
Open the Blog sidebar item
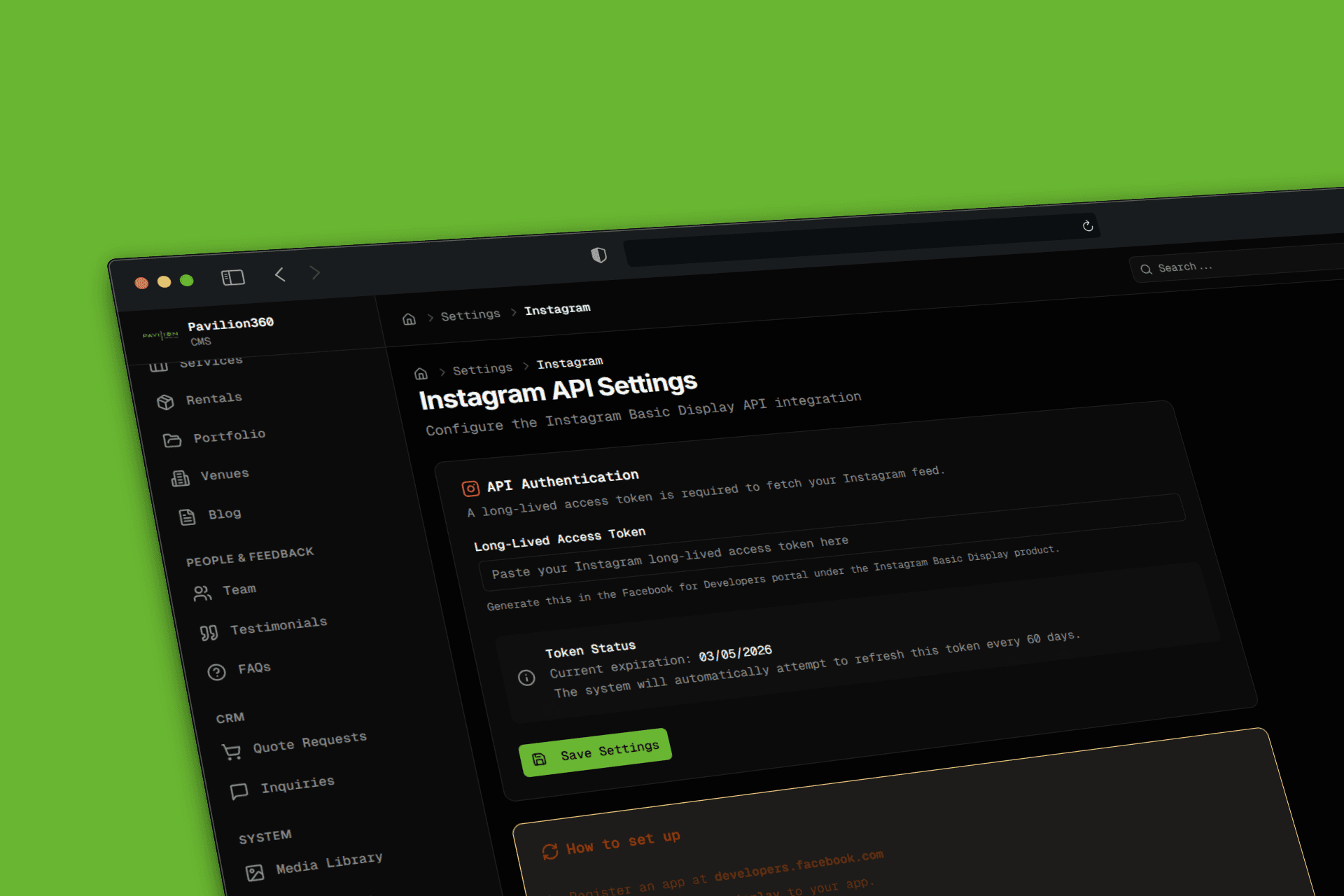pyautogui.click(x=225, y=514)
